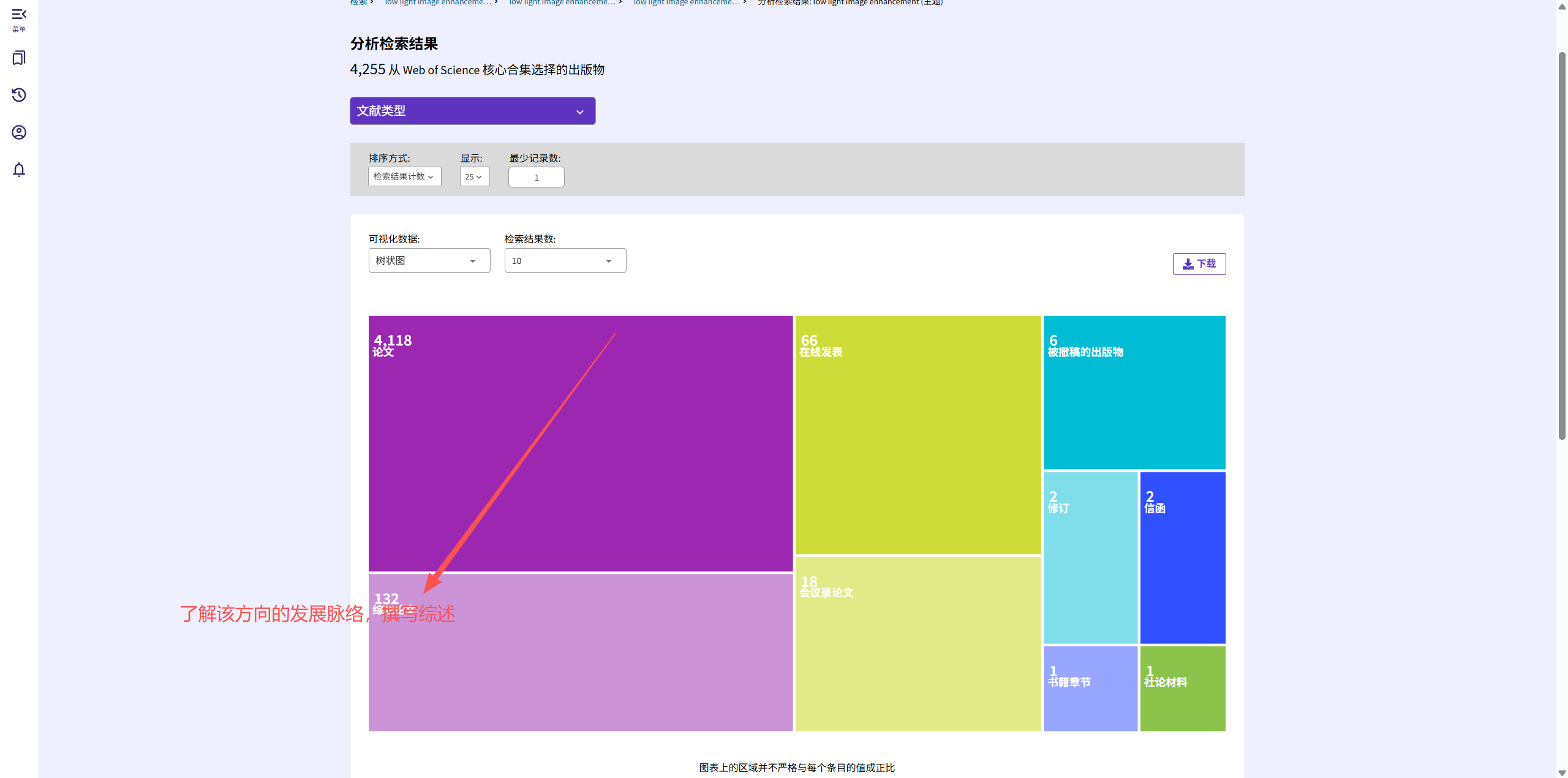The image size is (1568, 778).
Task: Open the 显示 25 dropdown
Action: click(474, 176)
